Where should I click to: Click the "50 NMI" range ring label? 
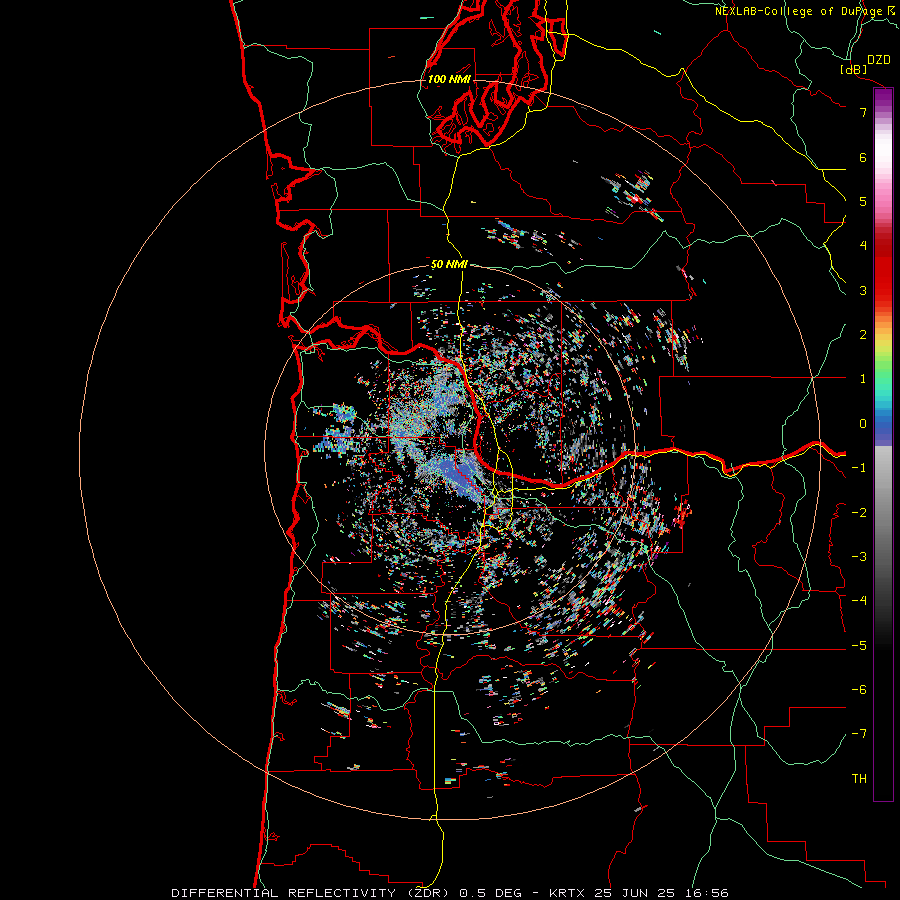(449, 265)
